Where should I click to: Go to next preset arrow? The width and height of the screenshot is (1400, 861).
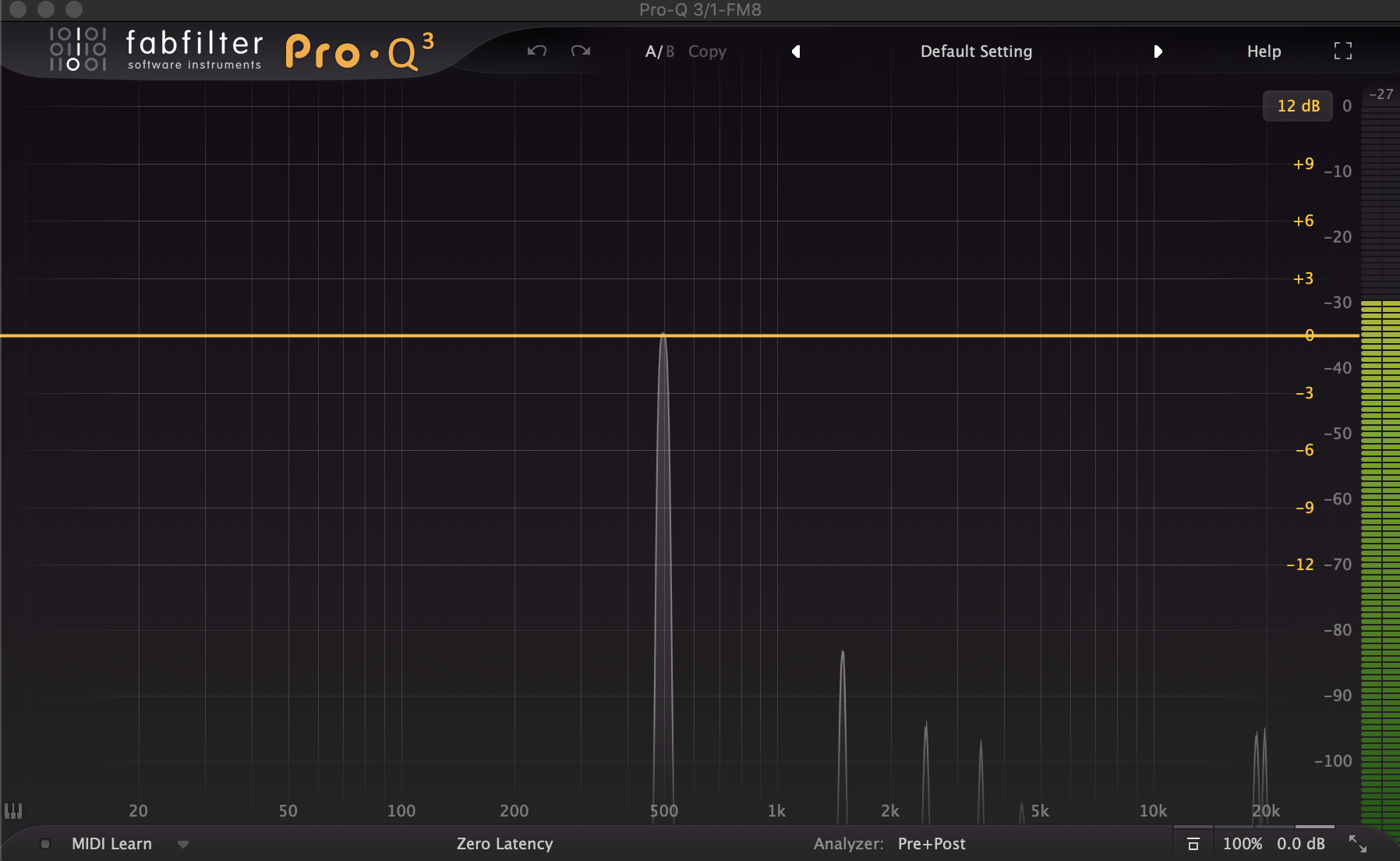click(x=1158, y=51)
